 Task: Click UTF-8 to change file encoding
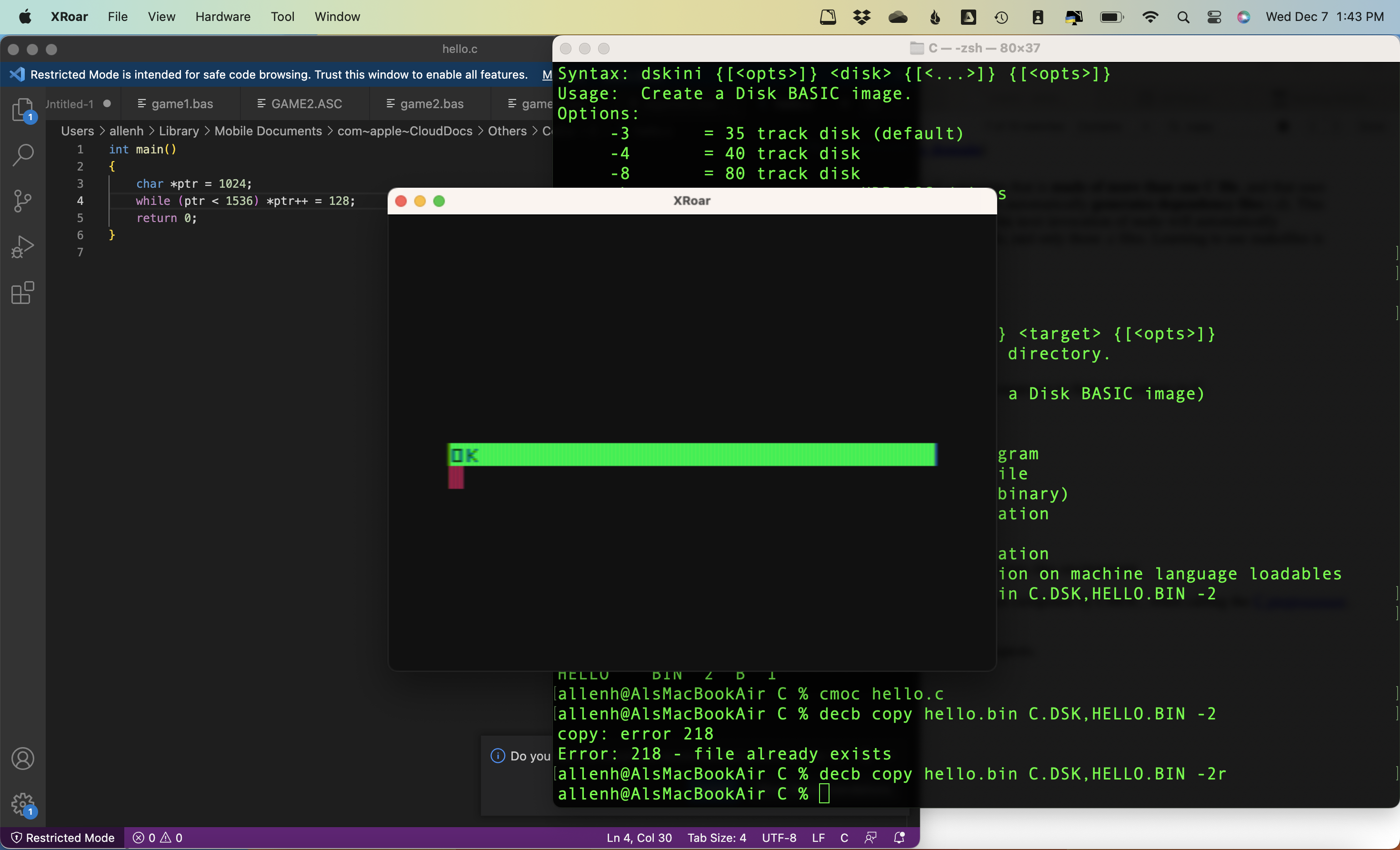point(779,838)
